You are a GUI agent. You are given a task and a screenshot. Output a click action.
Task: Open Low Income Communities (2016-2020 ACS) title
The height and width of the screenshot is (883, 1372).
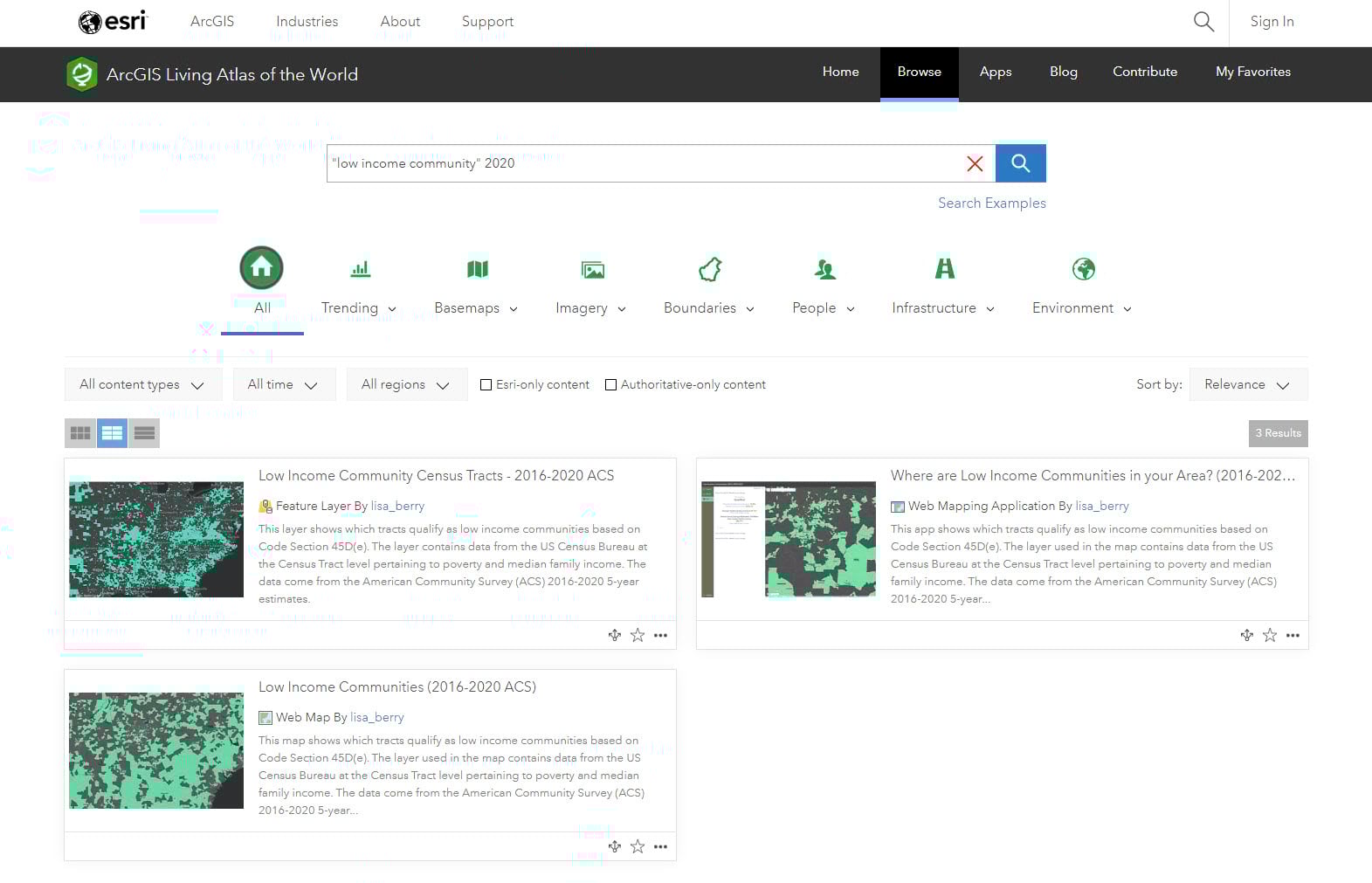click(397, 687)
